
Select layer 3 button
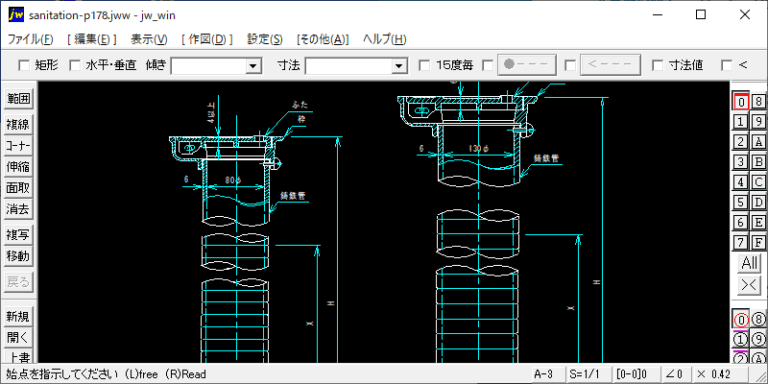[x=741, y=162]
